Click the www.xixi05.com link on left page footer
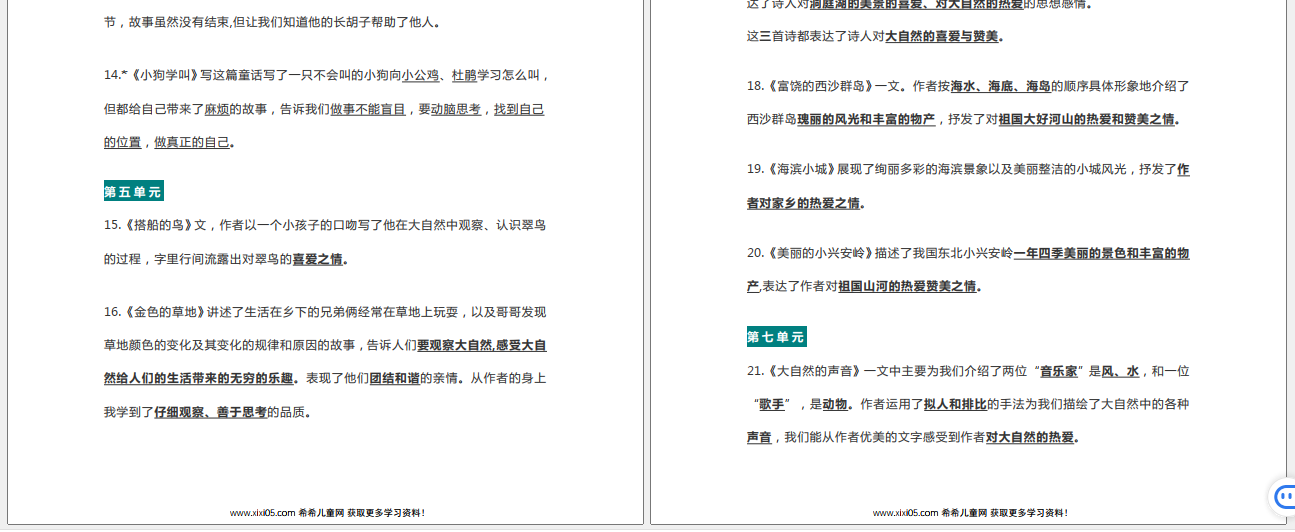The height and width of the screenshot is (532, 1295). [x=263, y=513]
